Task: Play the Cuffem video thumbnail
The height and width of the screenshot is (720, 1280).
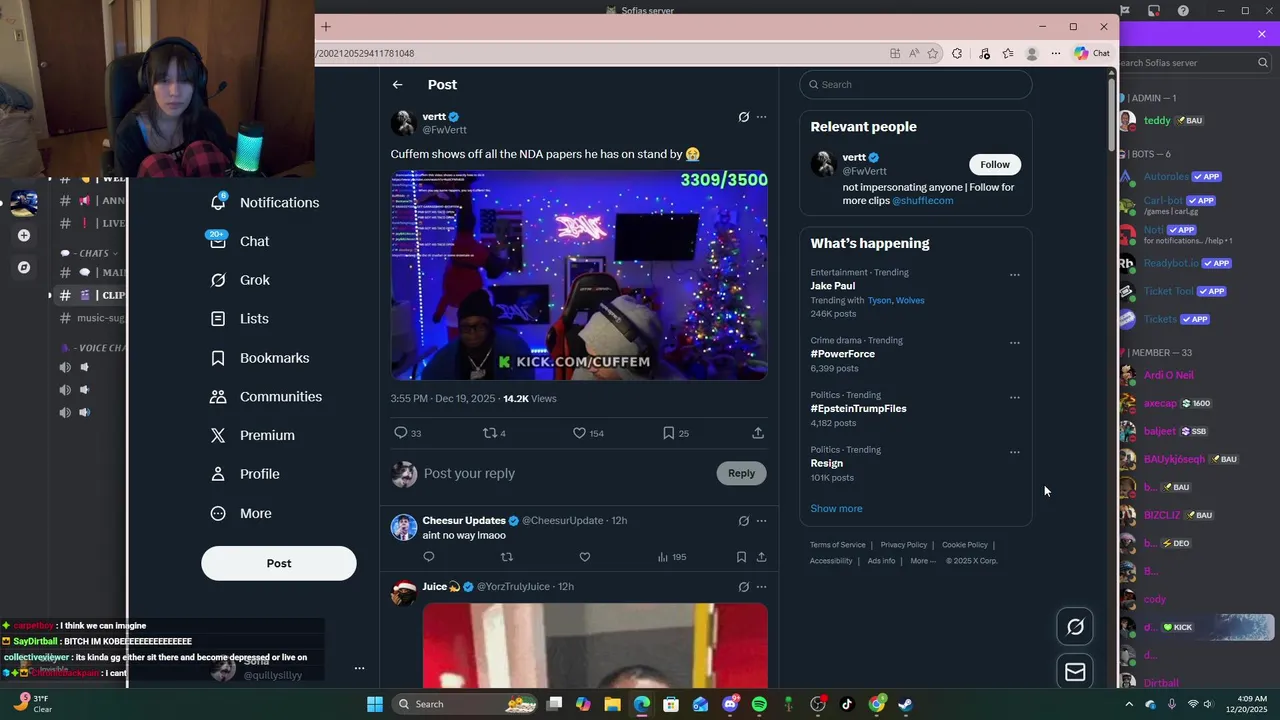Action: point(579,275)
